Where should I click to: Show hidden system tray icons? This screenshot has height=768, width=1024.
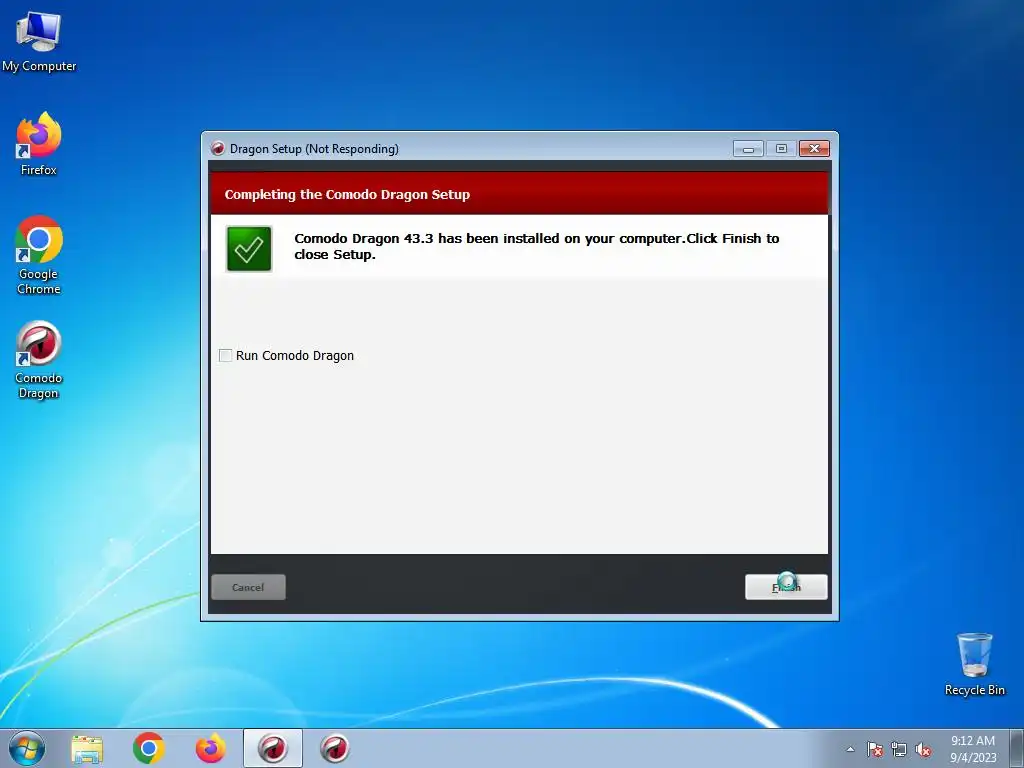click(x=850, y=749)
